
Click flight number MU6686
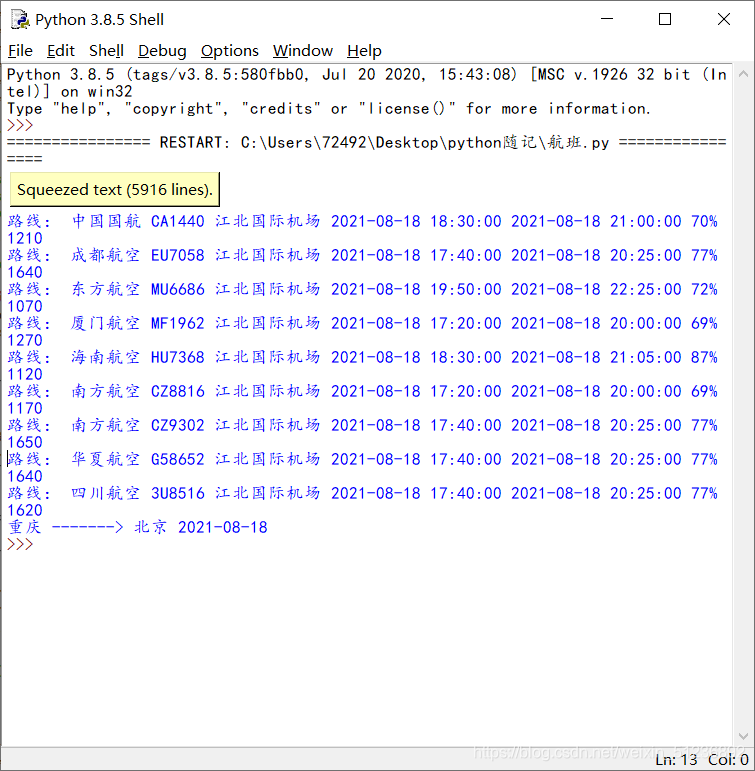(x=178, y=289)
